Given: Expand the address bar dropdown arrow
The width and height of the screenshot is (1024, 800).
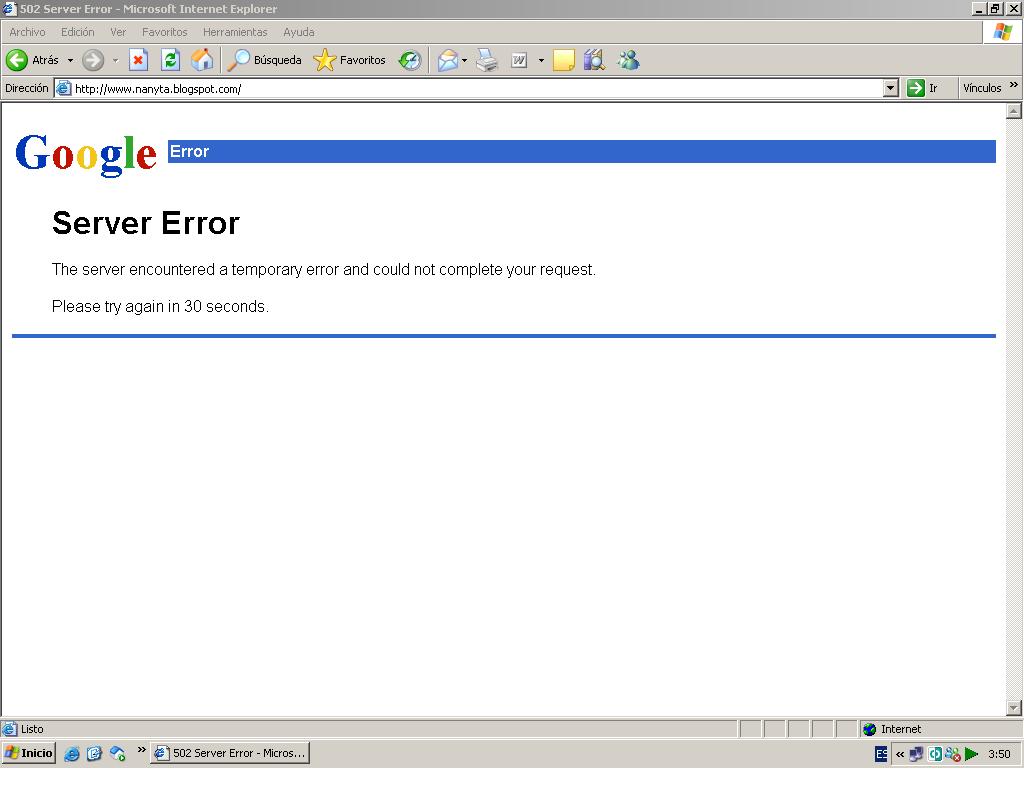Looking at the screenshot, I should pyautogui.click(x=890, y=88).
